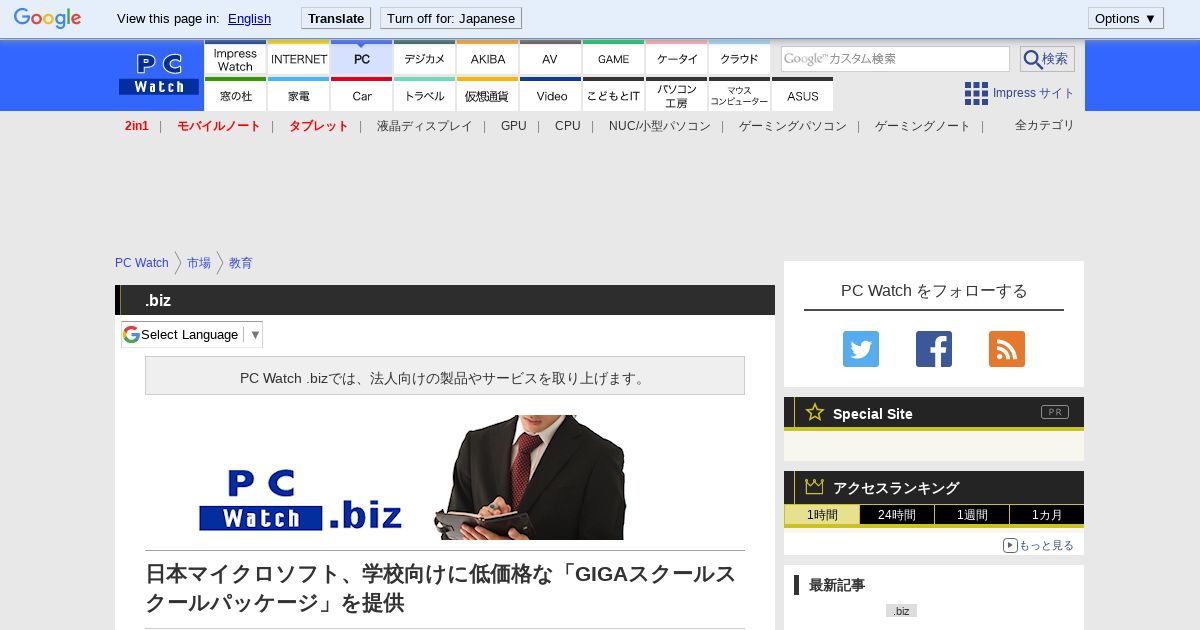Image resolution: width=1200 pixels, height=630 pixels.
Task: Open the マウスコンピューター tab
Action: click(x=740, y=95)
